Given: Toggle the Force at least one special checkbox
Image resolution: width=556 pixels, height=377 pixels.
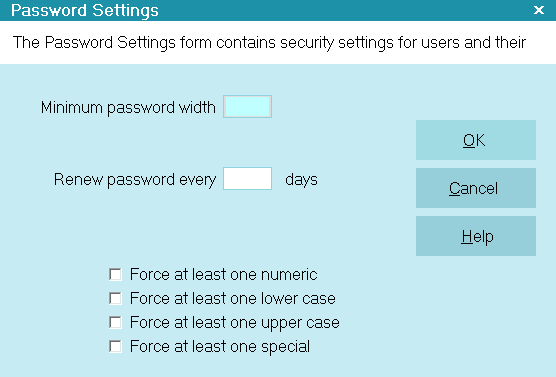Looking at the screenshot, I should point(115,346).
